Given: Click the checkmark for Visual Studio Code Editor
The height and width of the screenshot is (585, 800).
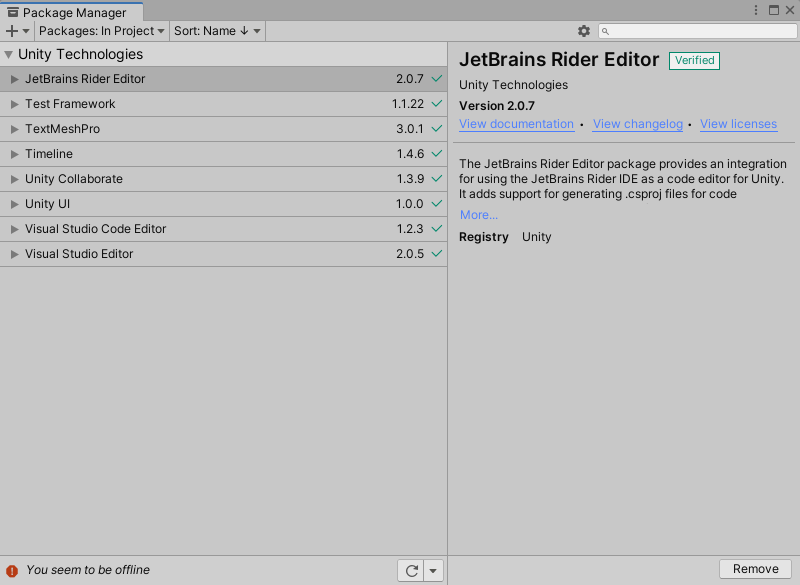Looking at the screenshot, I should click(437, 228).
